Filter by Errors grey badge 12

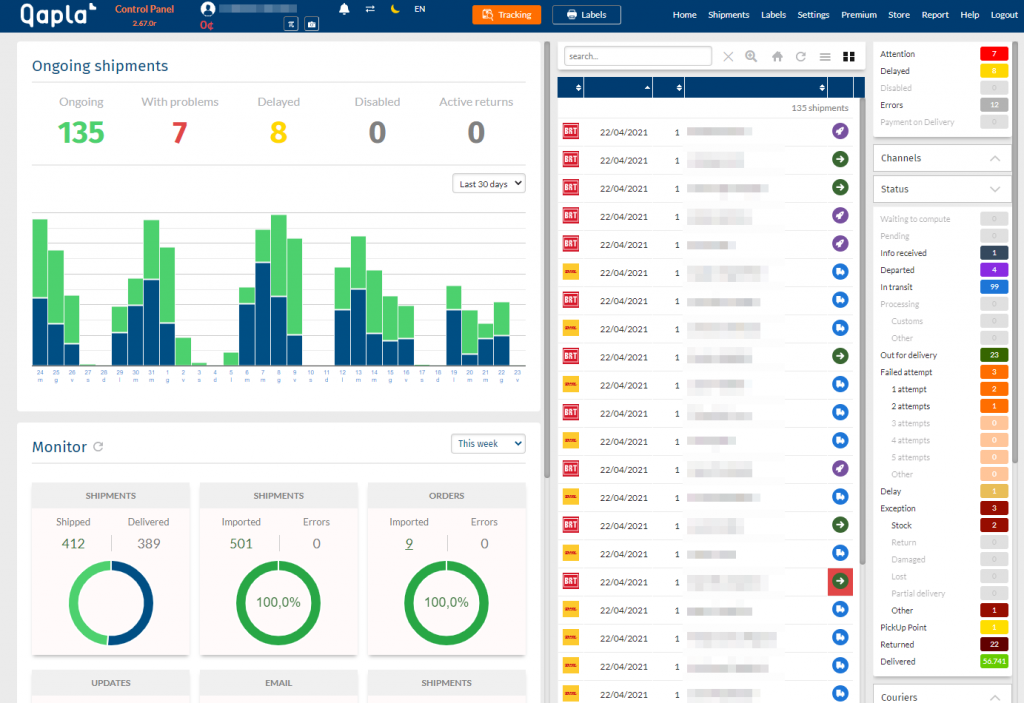[x=994, y=105]
